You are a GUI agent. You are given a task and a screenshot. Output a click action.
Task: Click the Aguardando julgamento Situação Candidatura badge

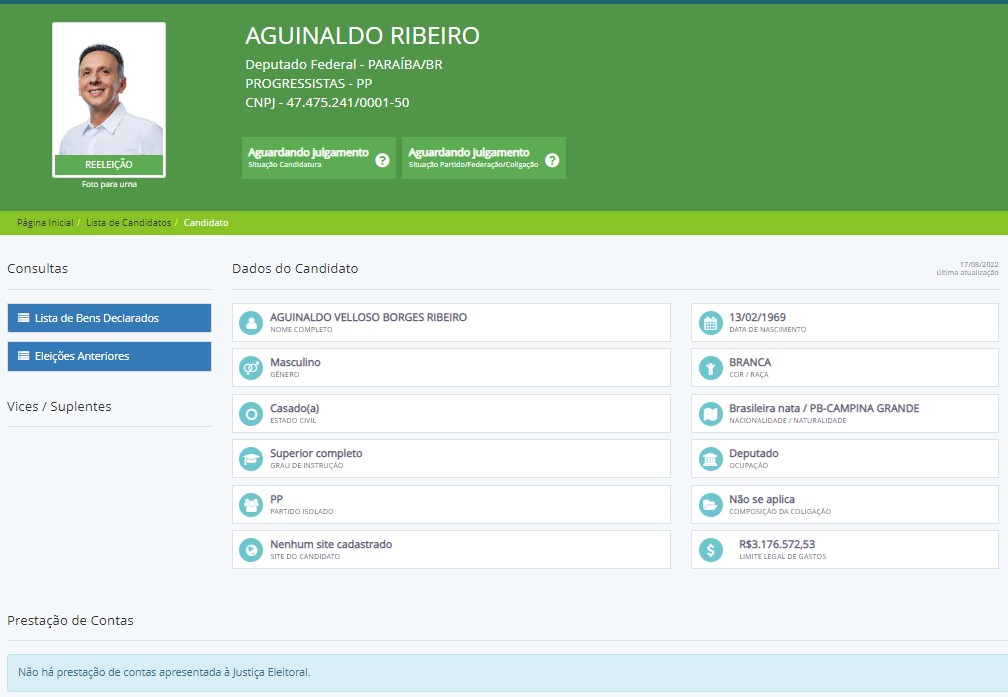coord(308,158)
